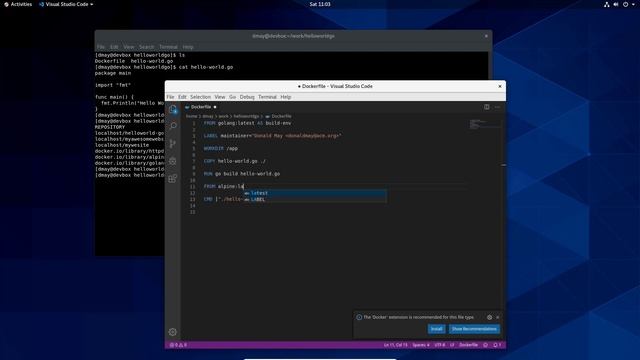This screenshot has height=360, width=640.
Task: Click the 'home' breadcrumb segment
Action: pyautogui.click(x=191, y=116)
